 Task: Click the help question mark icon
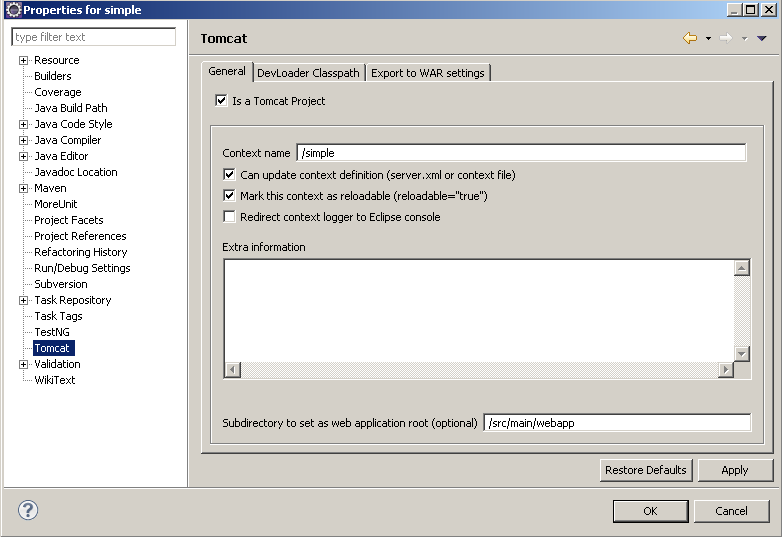tap(28, 510)
